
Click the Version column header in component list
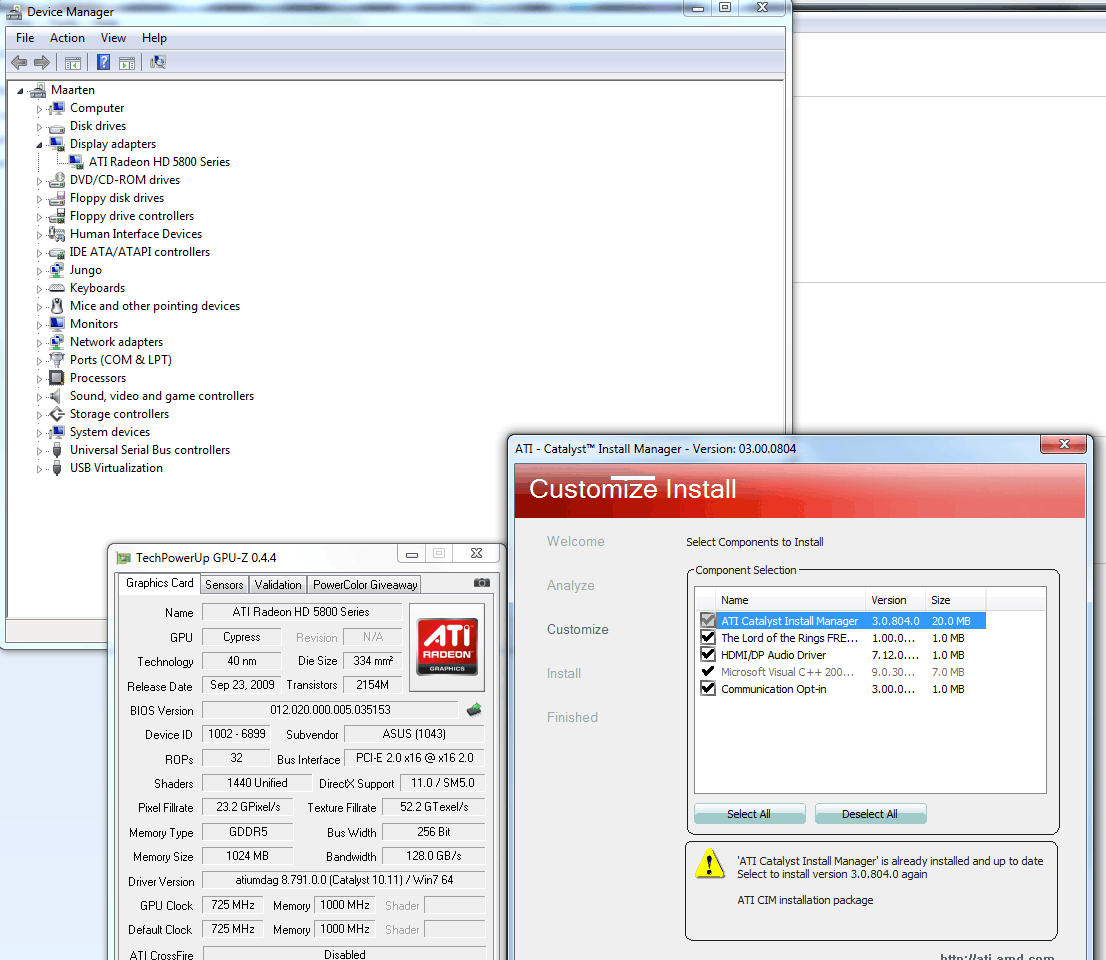click(895, 600)
